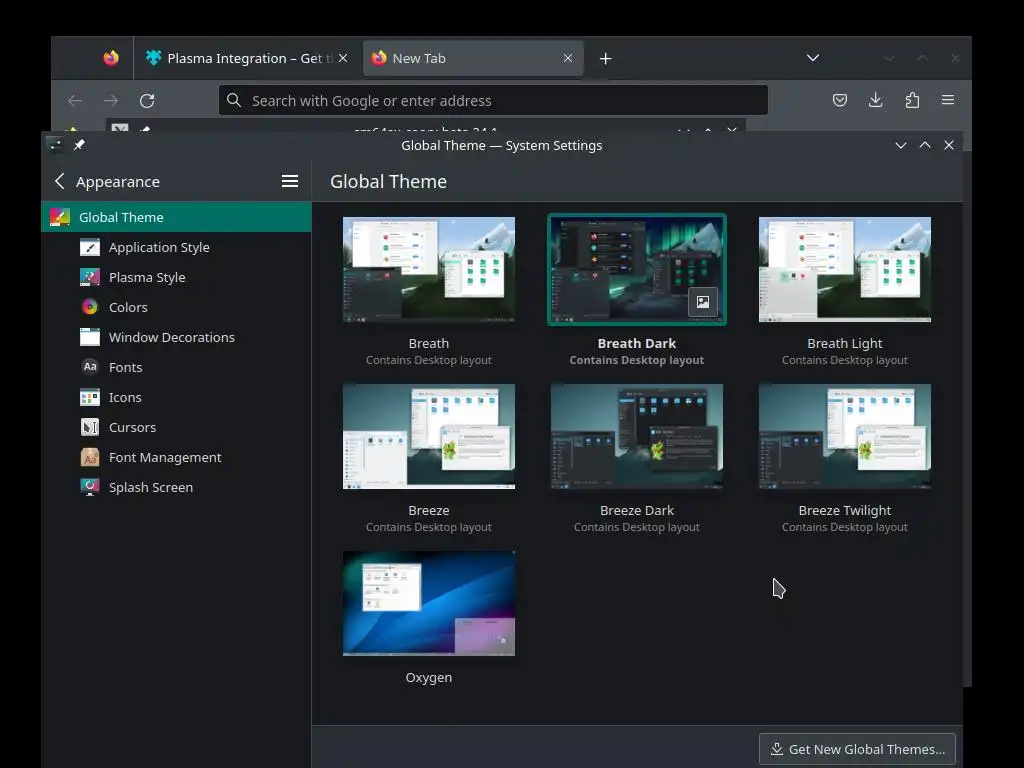Click the Plasma Style sidebar icon
The height and width of the screenshot is (768, 1024).
coord(89,278)
